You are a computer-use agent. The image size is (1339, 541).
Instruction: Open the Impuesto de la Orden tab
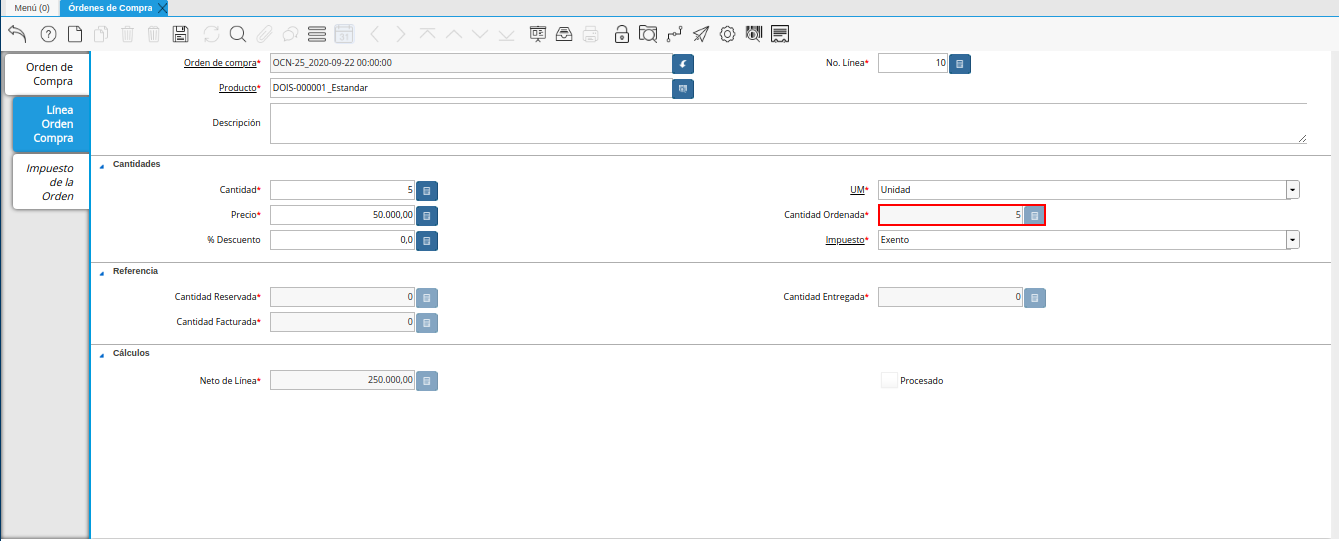tap(50, 182)
